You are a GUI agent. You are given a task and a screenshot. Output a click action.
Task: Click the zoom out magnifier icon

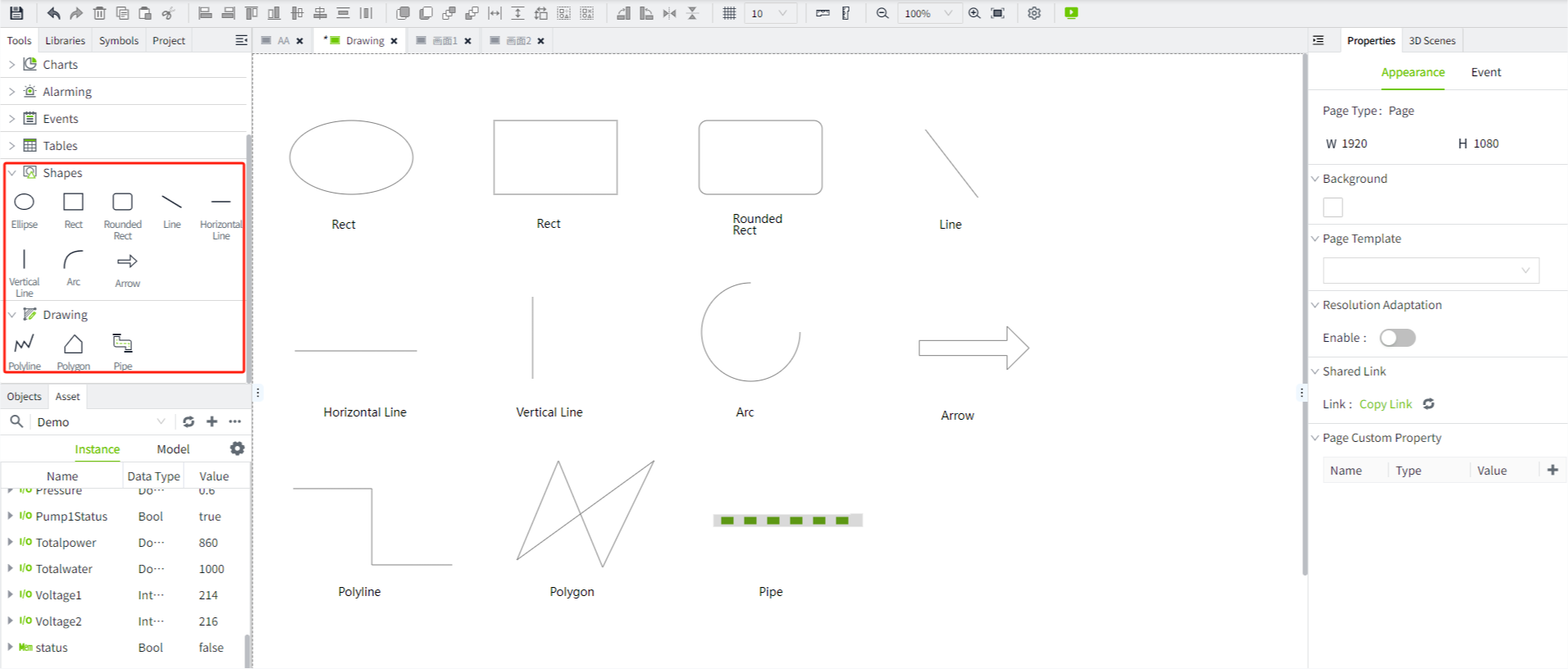point(882,13)
